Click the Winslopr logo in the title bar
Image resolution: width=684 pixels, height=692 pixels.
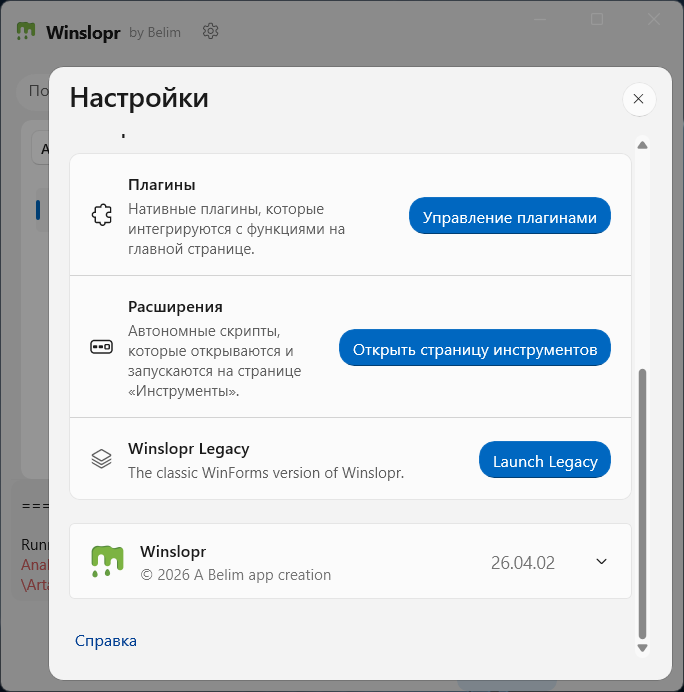27,31
